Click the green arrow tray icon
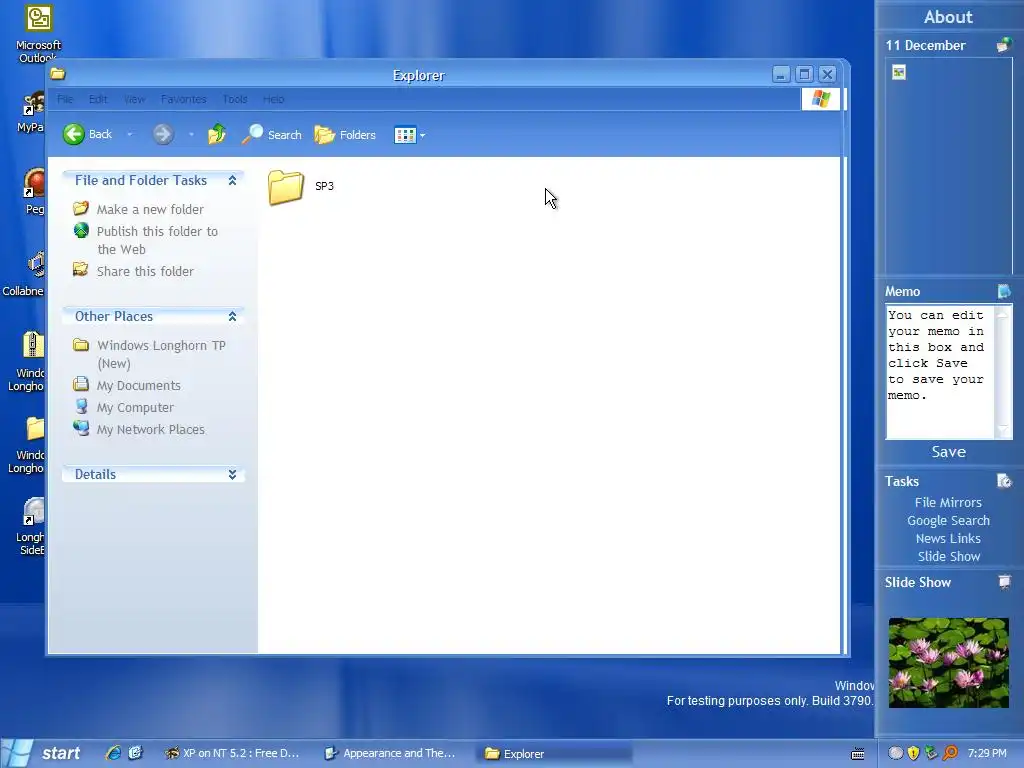1024x768 pixels. point(931,754)
